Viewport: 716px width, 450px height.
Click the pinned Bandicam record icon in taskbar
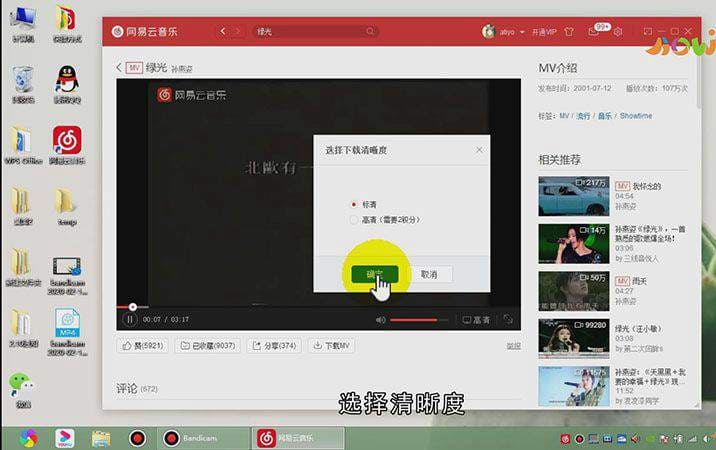click(137, 438)
